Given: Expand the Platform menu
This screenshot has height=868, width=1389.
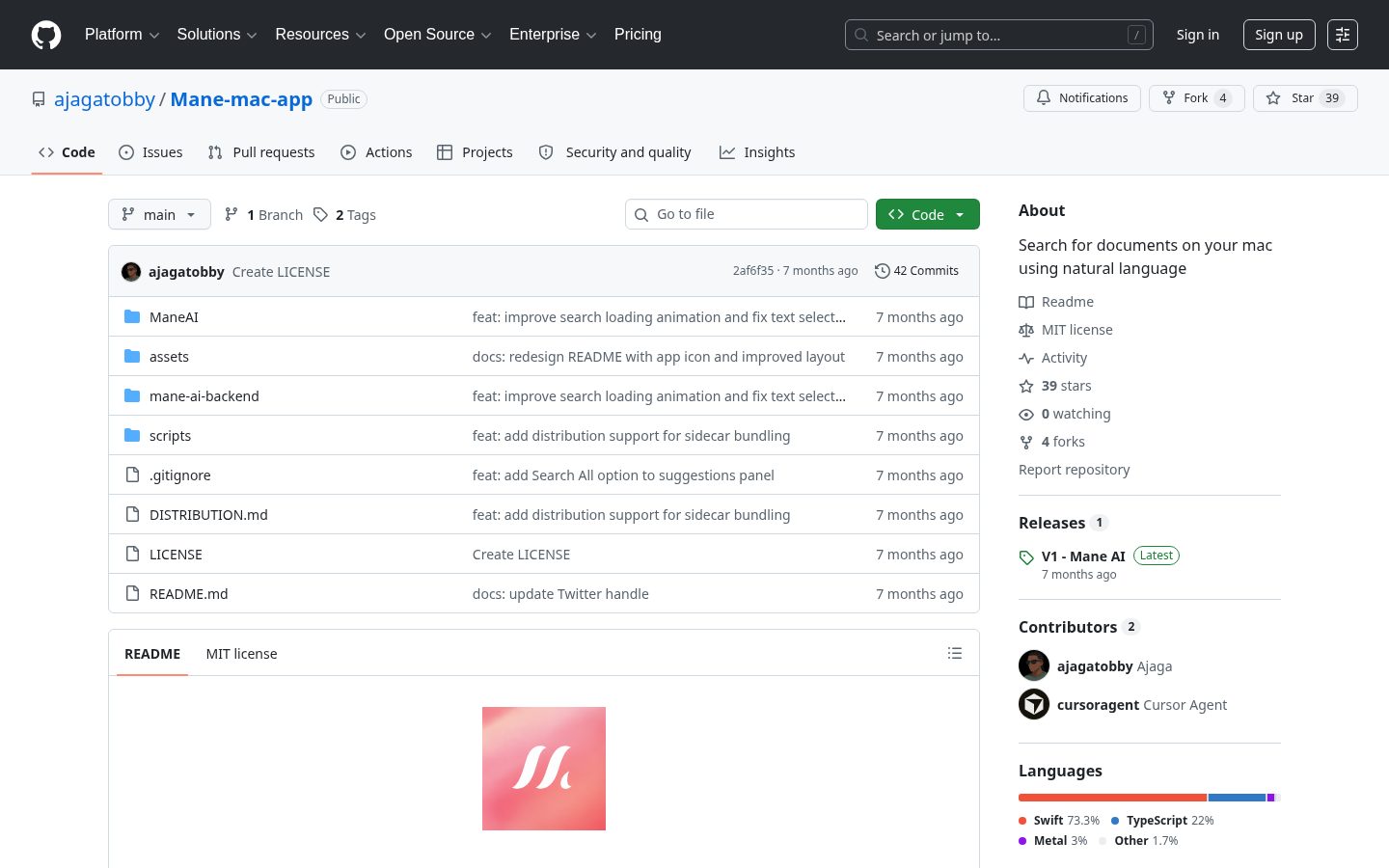Looking at the screenshot, I should (122, 35).
